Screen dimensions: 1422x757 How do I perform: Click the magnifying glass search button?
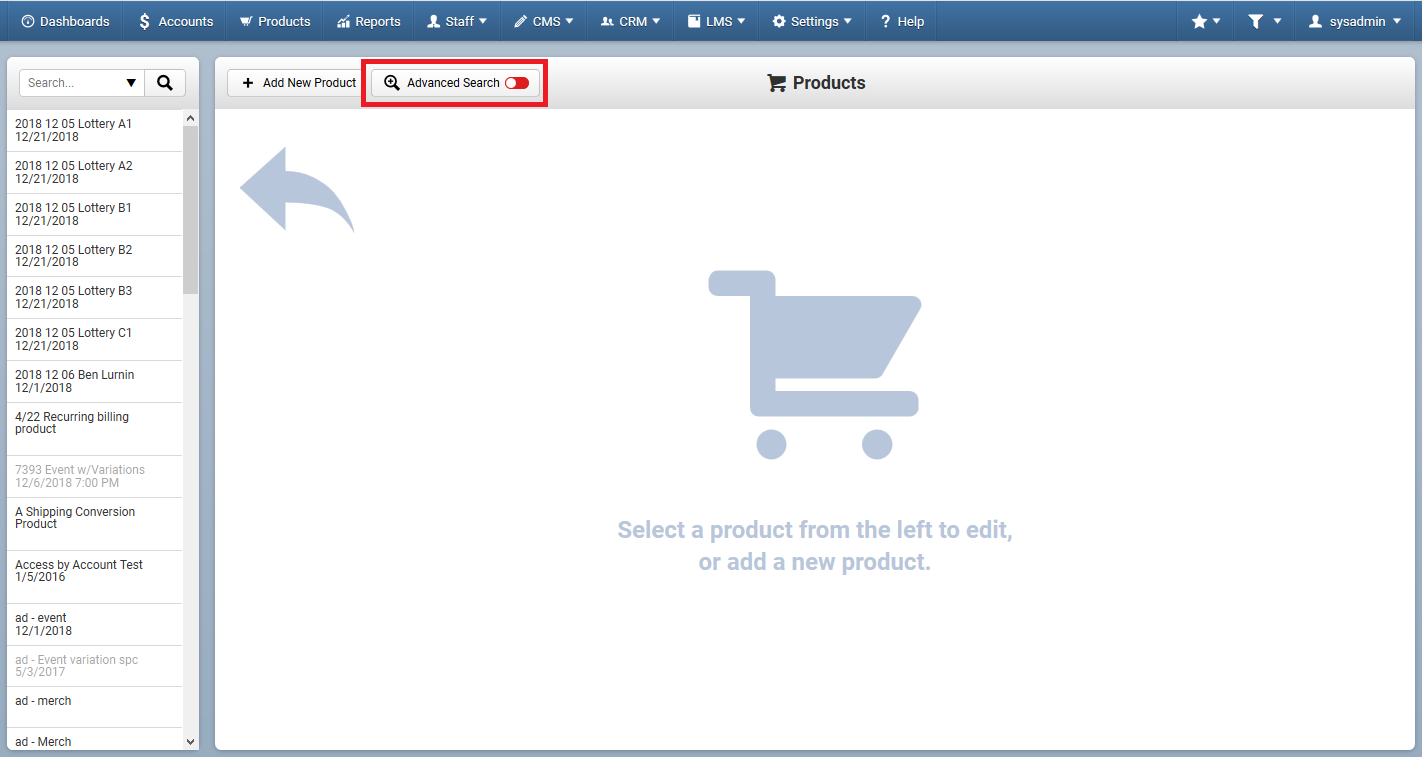pos(165,83)
